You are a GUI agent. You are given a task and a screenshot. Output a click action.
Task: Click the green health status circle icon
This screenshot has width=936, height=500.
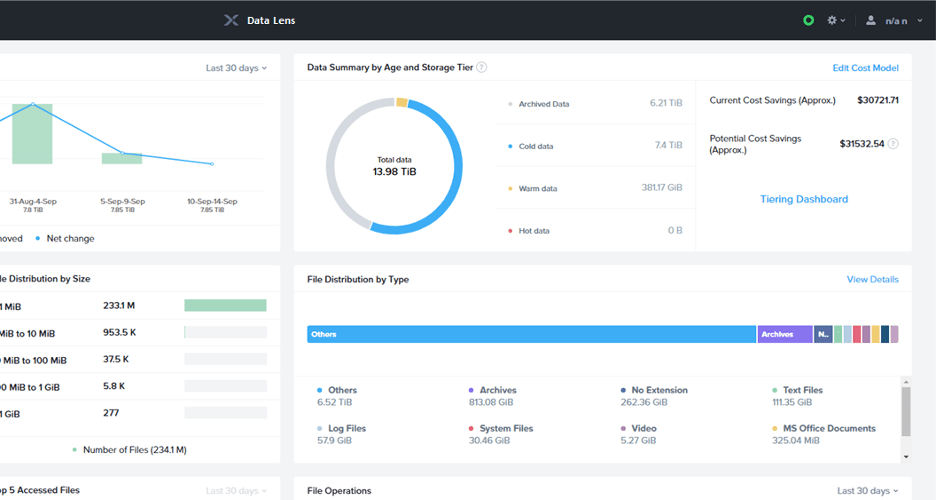coord(808,20)
